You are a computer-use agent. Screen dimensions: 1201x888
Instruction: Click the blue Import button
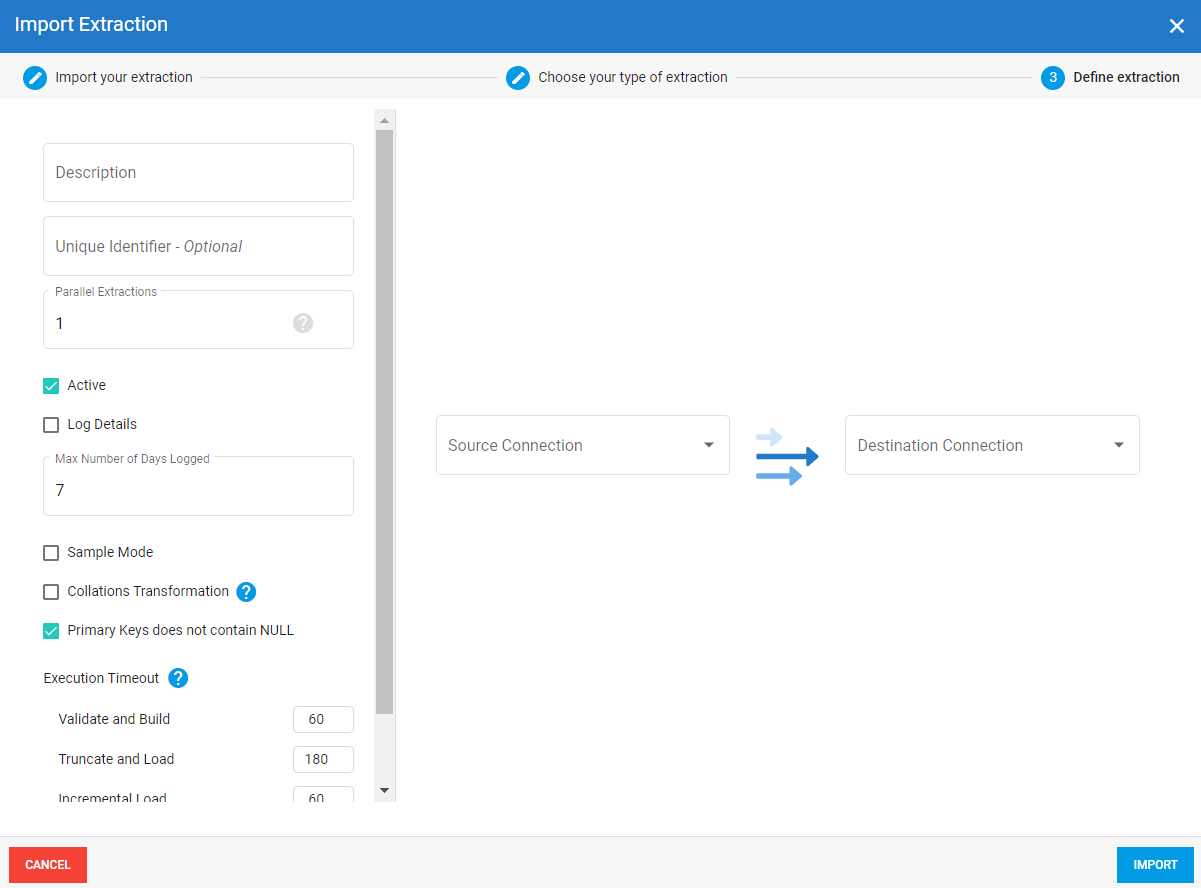pyautogui.click(x=1155, y=865)
